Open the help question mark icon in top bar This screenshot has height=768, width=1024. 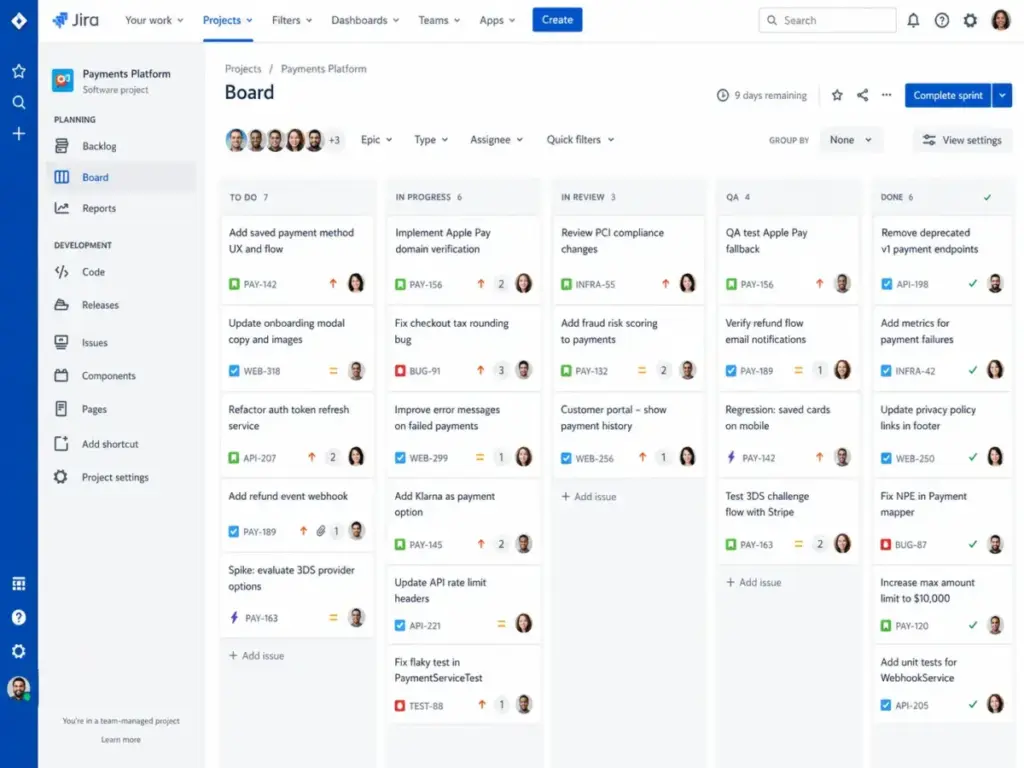942,20
